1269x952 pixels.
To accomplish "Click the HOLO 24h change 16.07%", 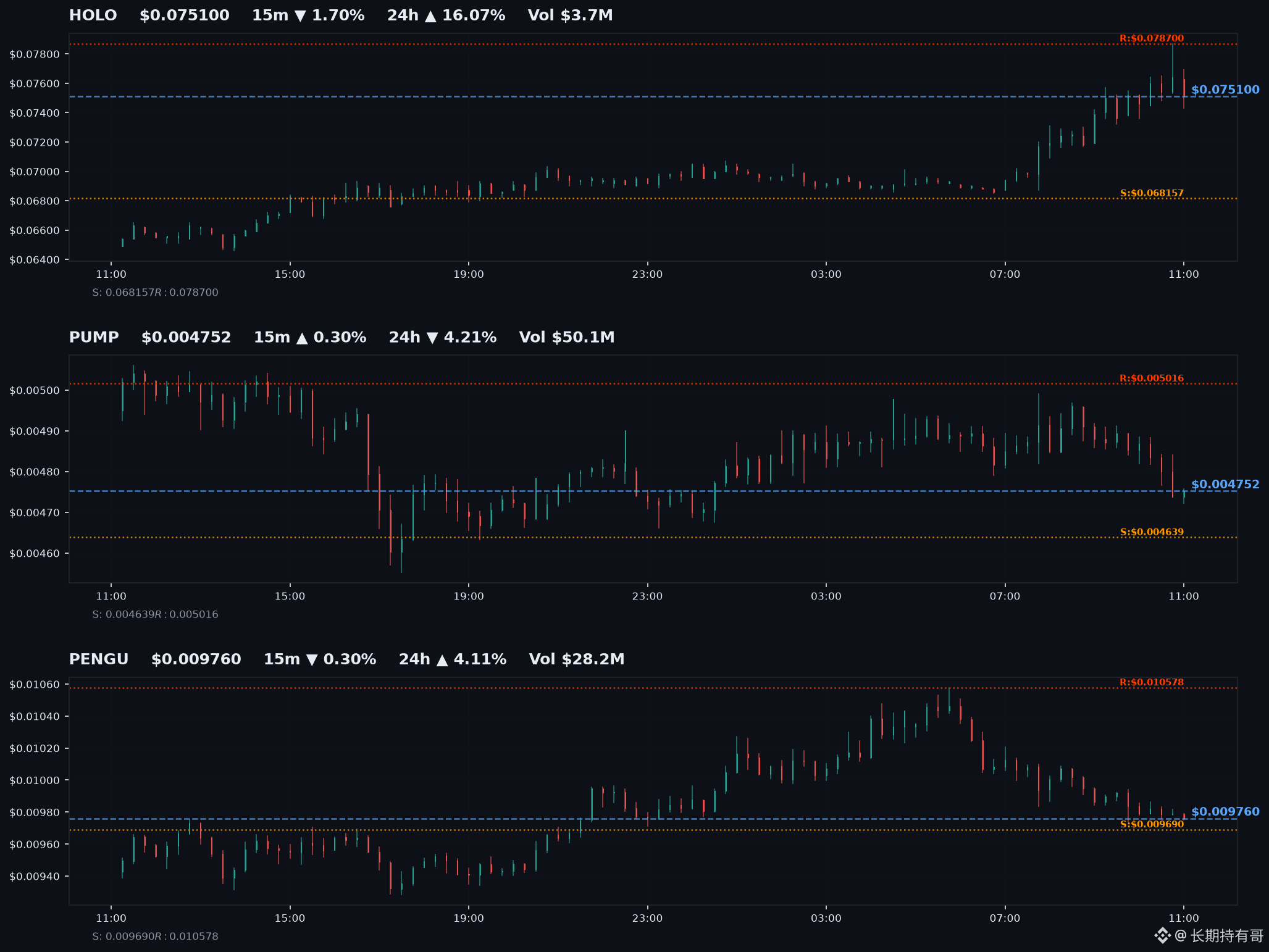I will coord(446,15).
